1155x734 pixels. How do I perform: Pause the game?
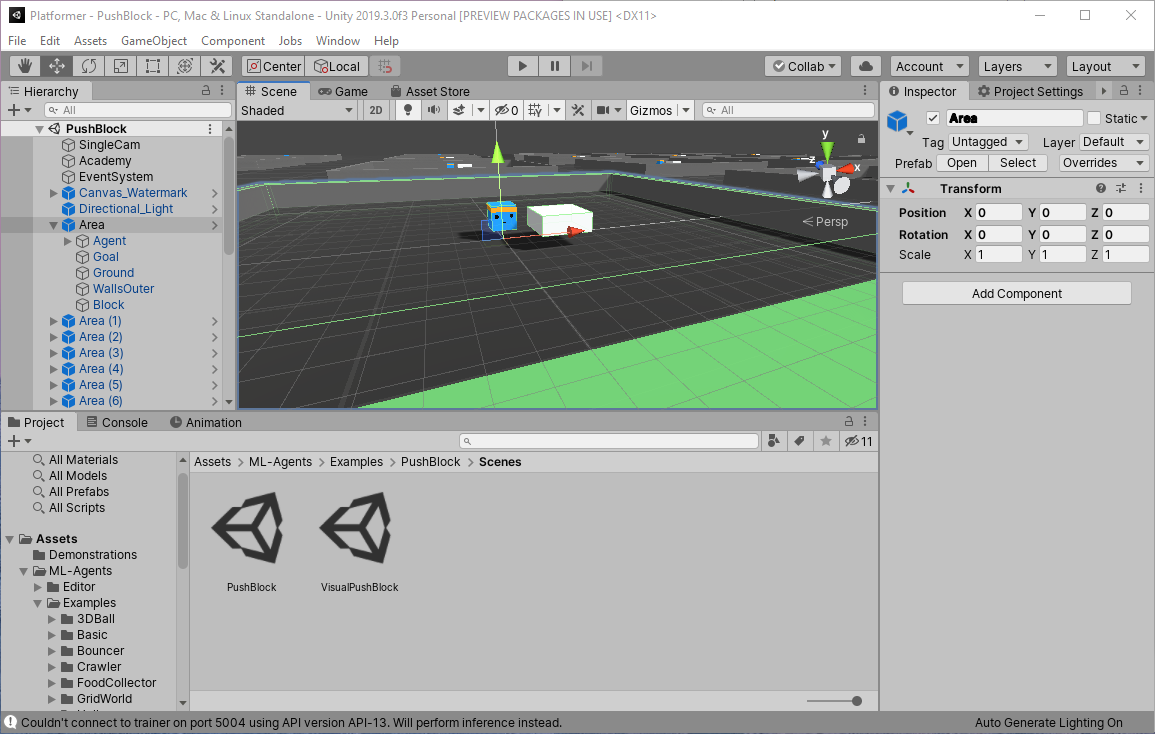tap(555, 66)
